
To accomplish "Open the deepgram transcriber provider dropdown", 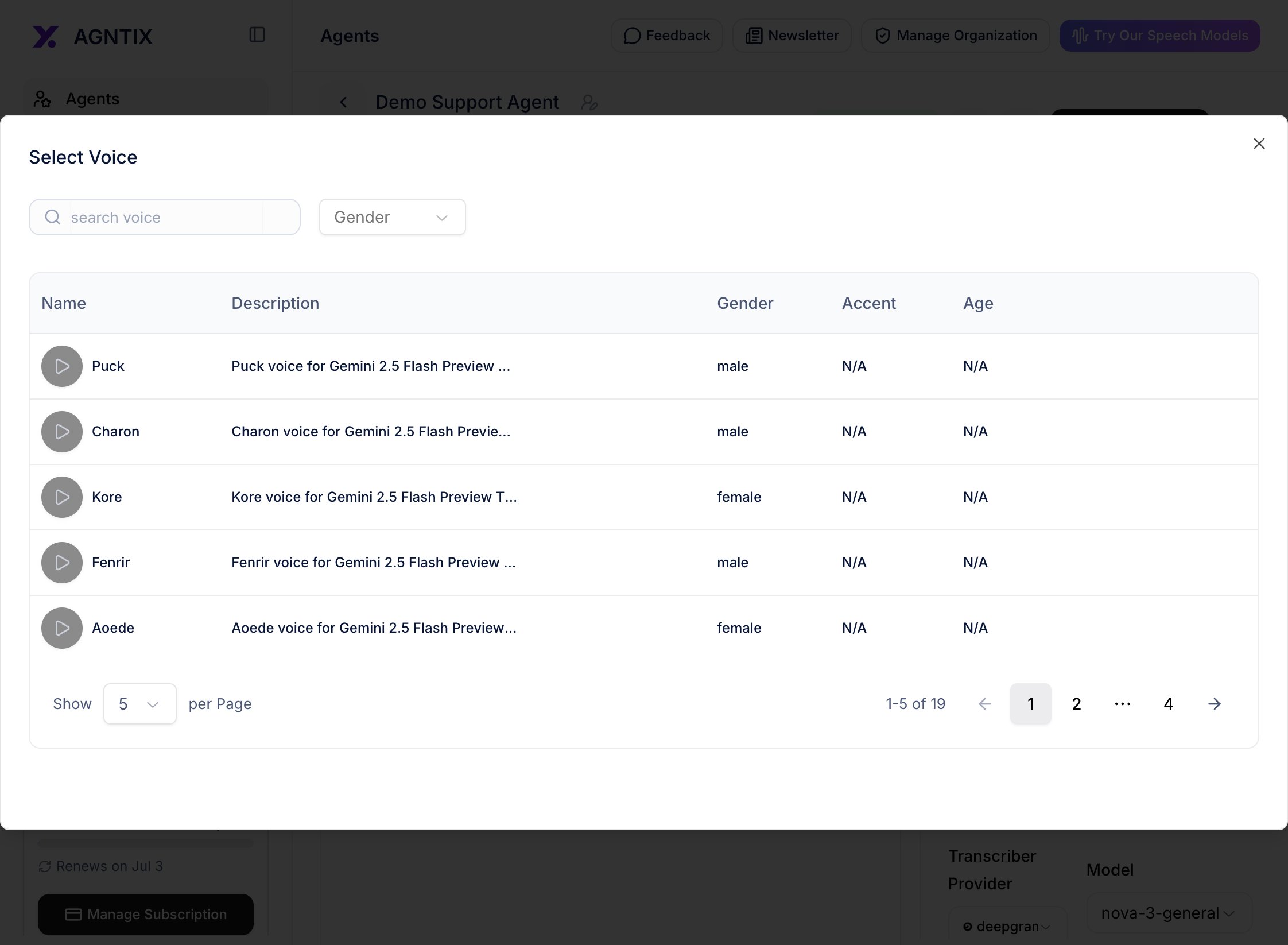I will [x=1008, y=926].
